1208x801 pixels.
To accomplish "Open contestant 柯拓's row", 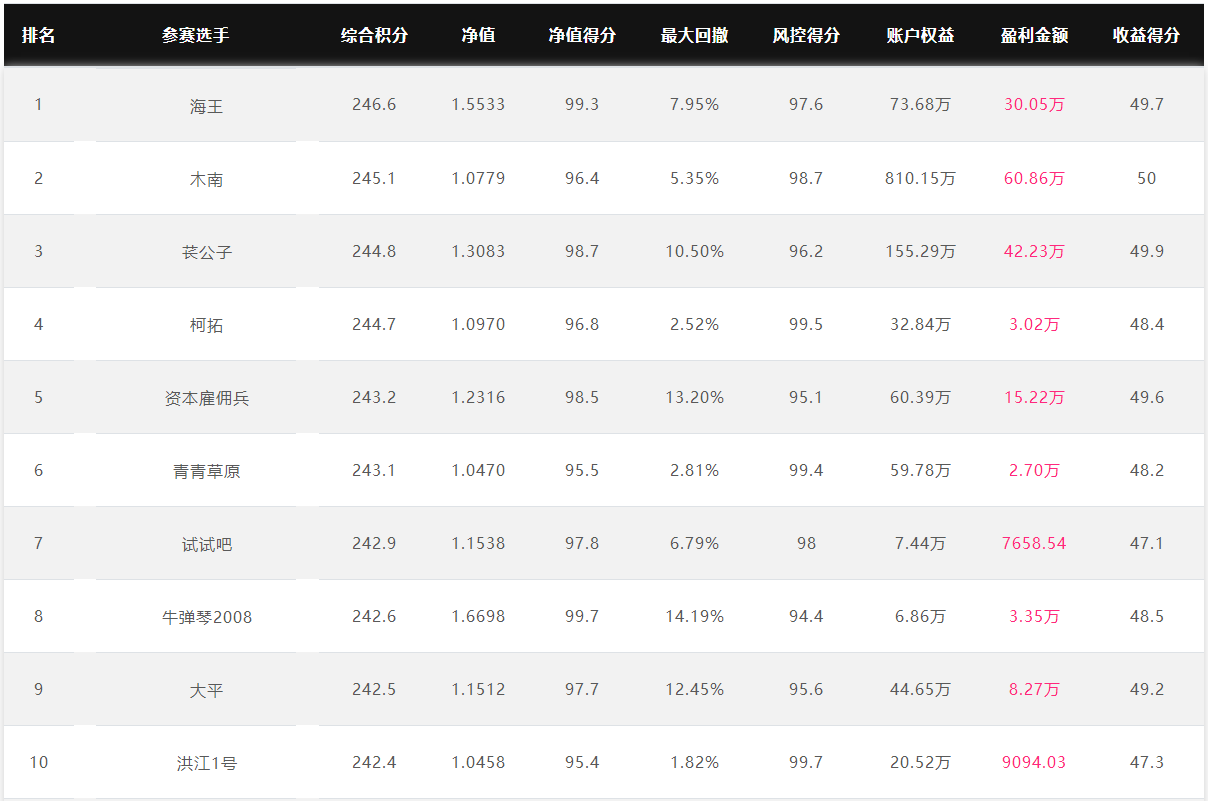I will point(206,325).
